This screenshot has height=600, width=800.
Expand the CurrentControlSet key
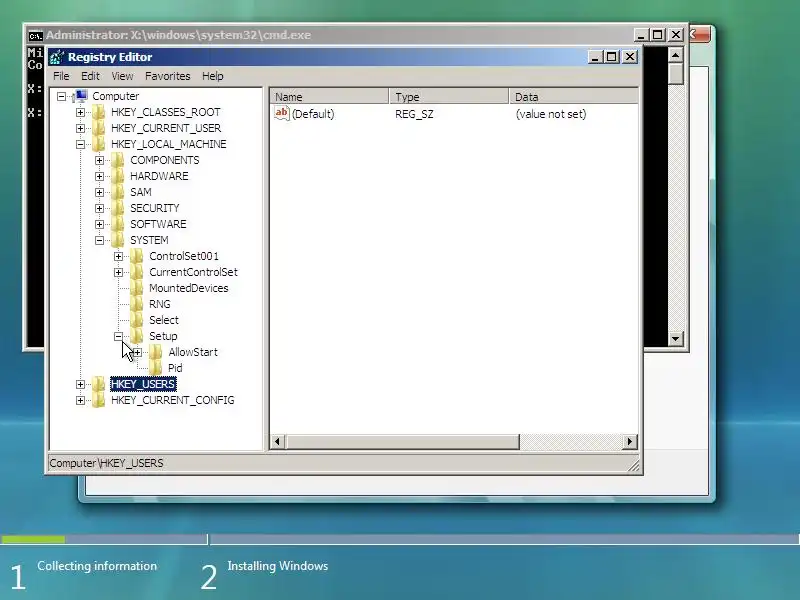pos(118,272)
